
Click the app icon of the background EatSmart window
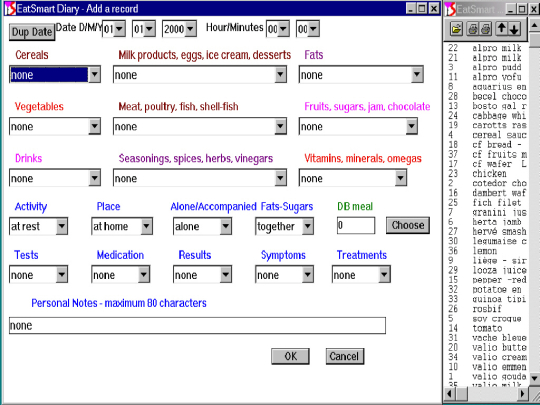coord(450,9)
